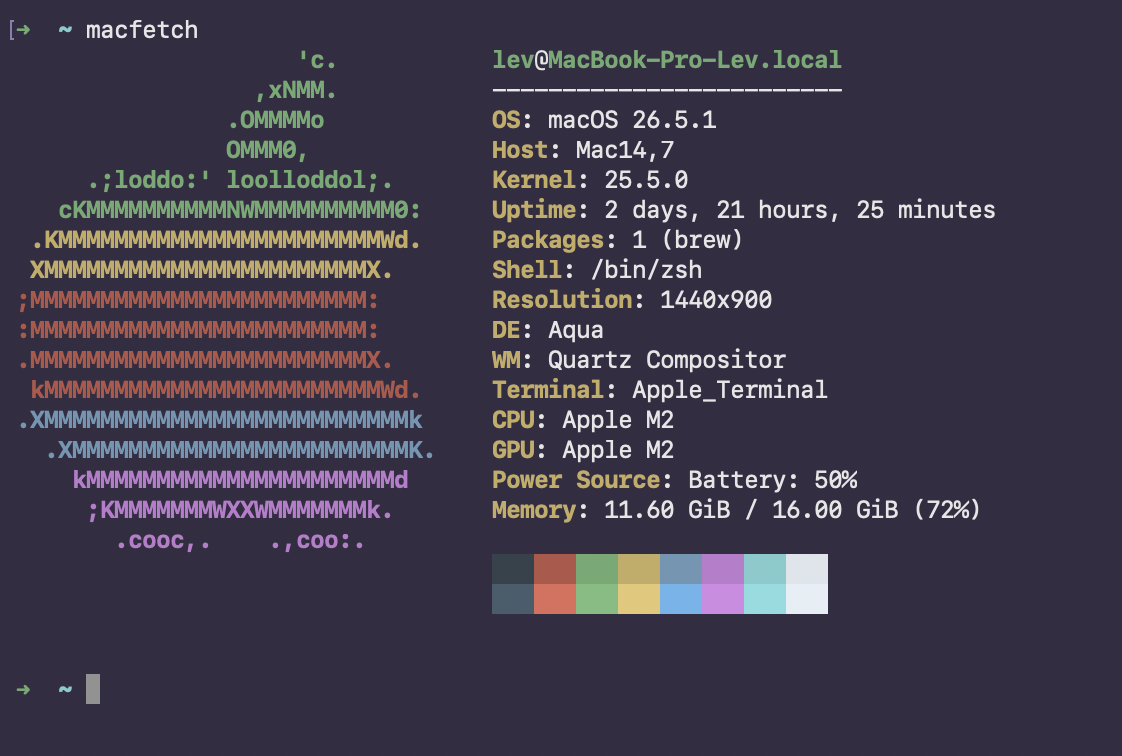
Task: Click the muted purple top-row color block
Action: pyautogui.click(x=723, y=569)
